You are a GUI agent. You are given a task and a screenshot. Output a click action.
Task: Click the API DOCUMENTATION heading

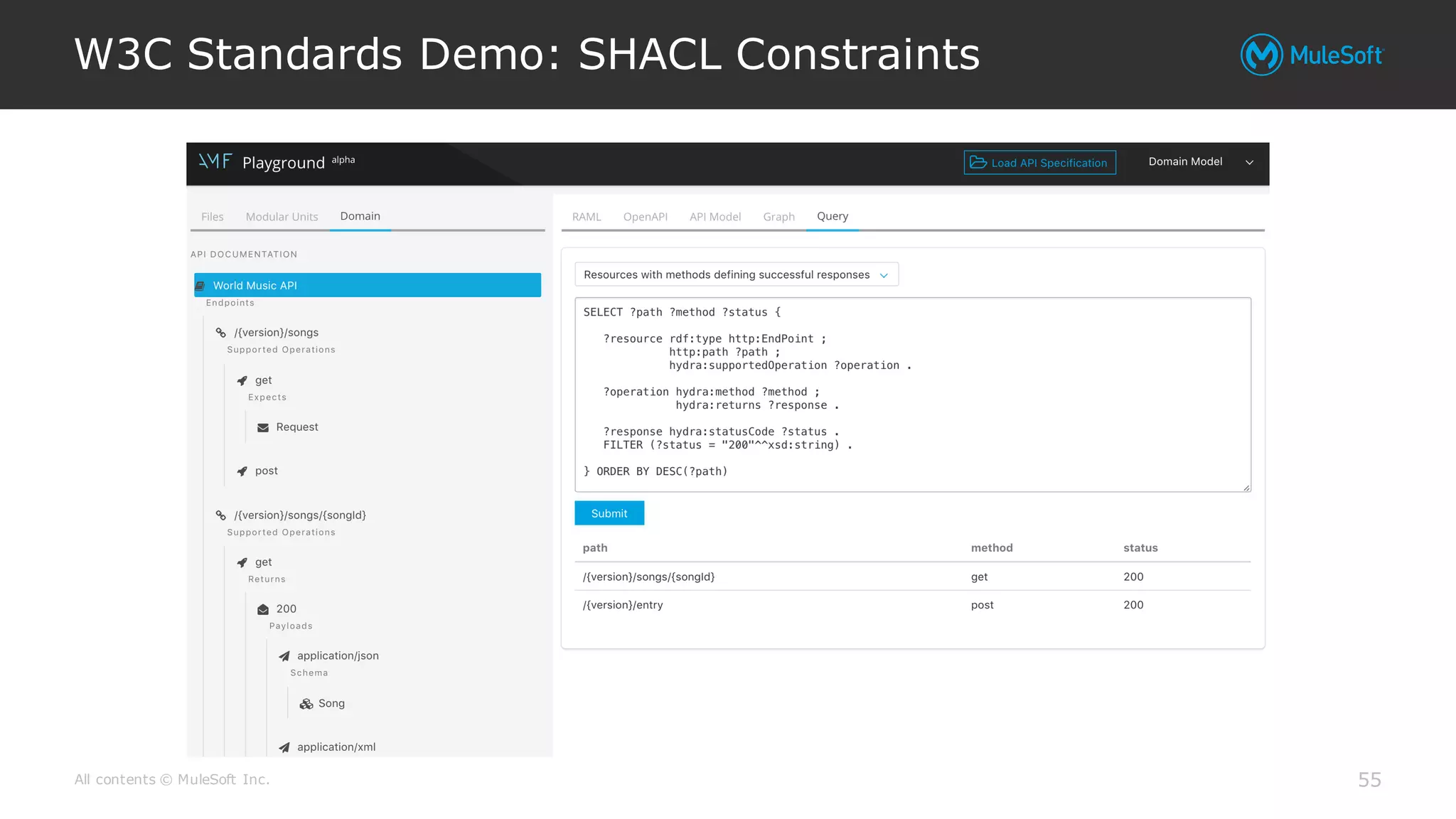pos(244,255)
